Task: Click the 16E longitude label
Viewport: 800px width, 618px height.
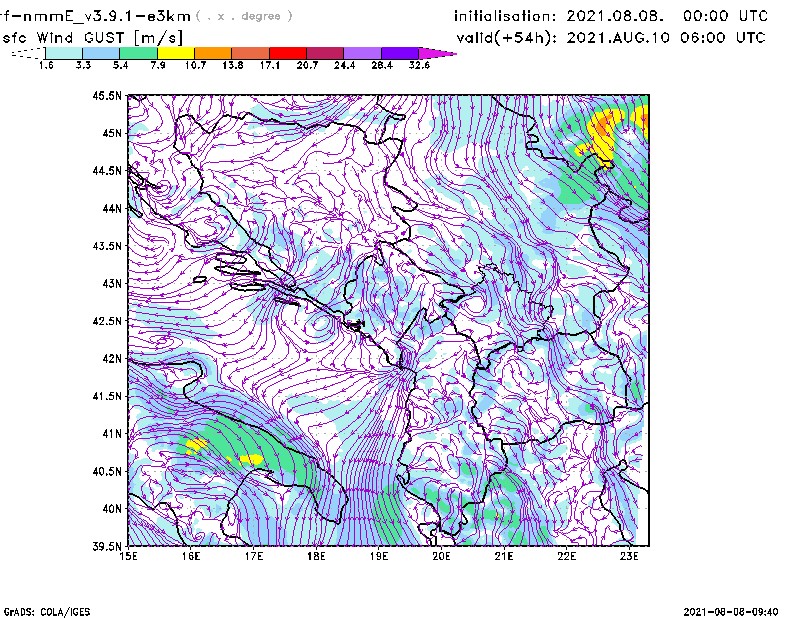Action: coord(191,556)
